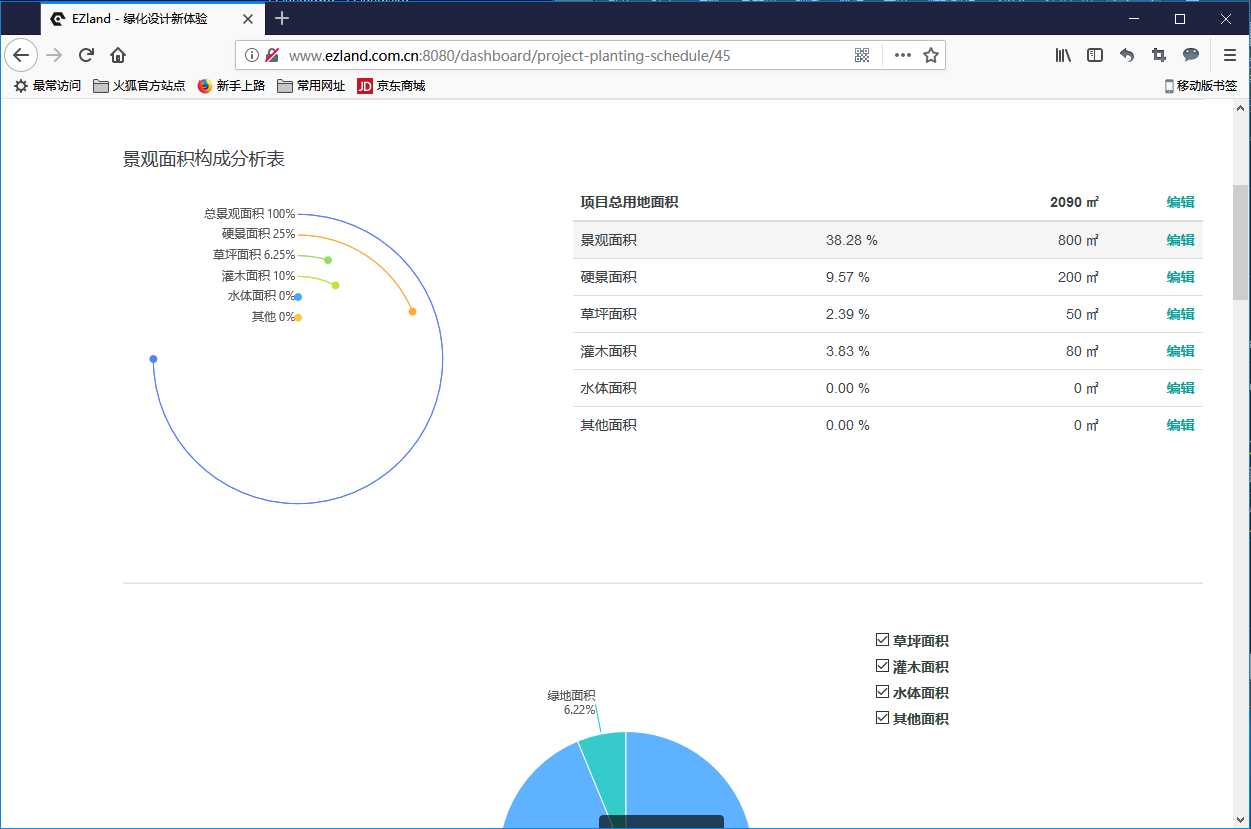Click the 800 ㎡ value cell
Screen dimensions: 1251x829
[x=1078, y=240]
